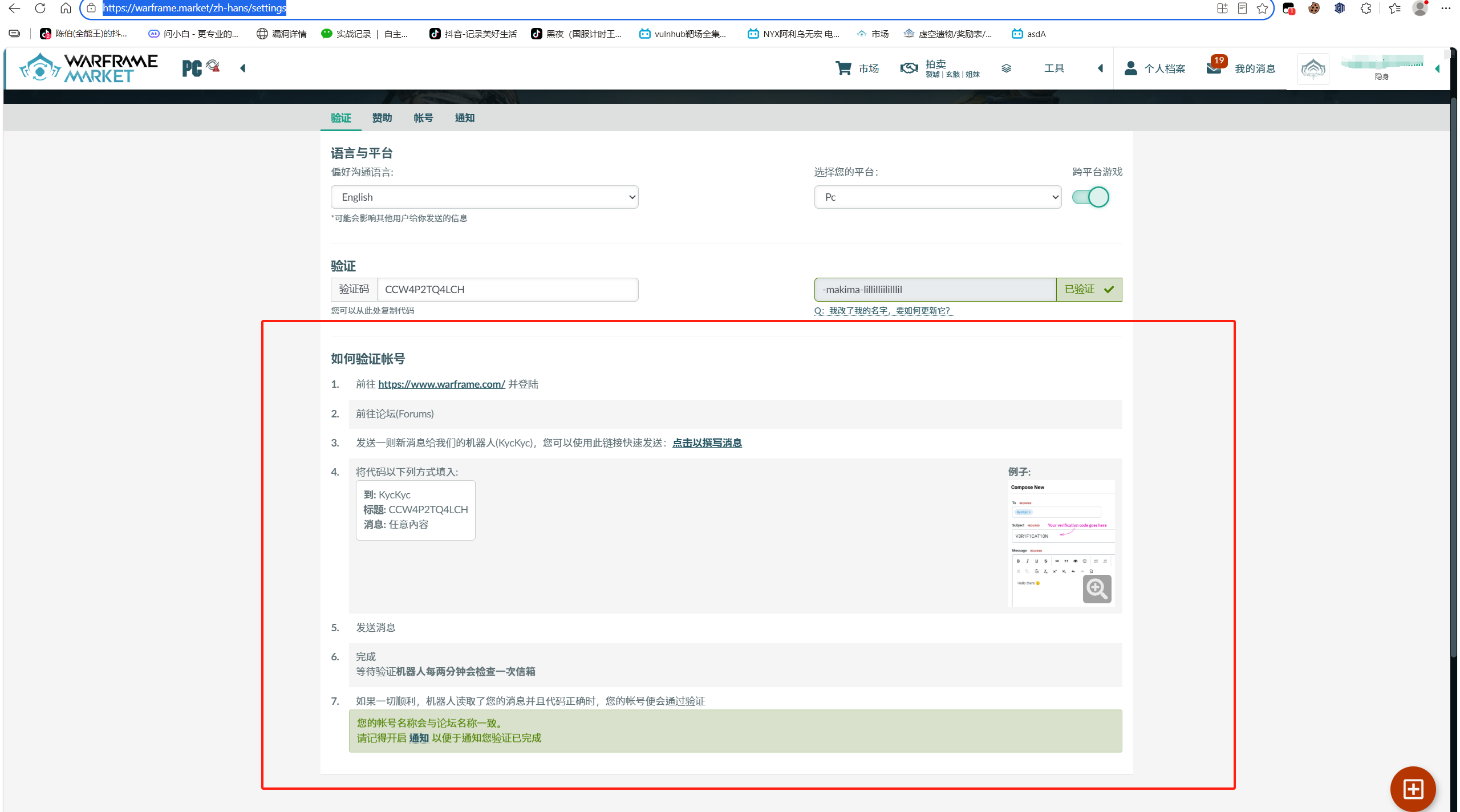
Task: Select the URL in address bar
Action: click(x=194, y=8)
